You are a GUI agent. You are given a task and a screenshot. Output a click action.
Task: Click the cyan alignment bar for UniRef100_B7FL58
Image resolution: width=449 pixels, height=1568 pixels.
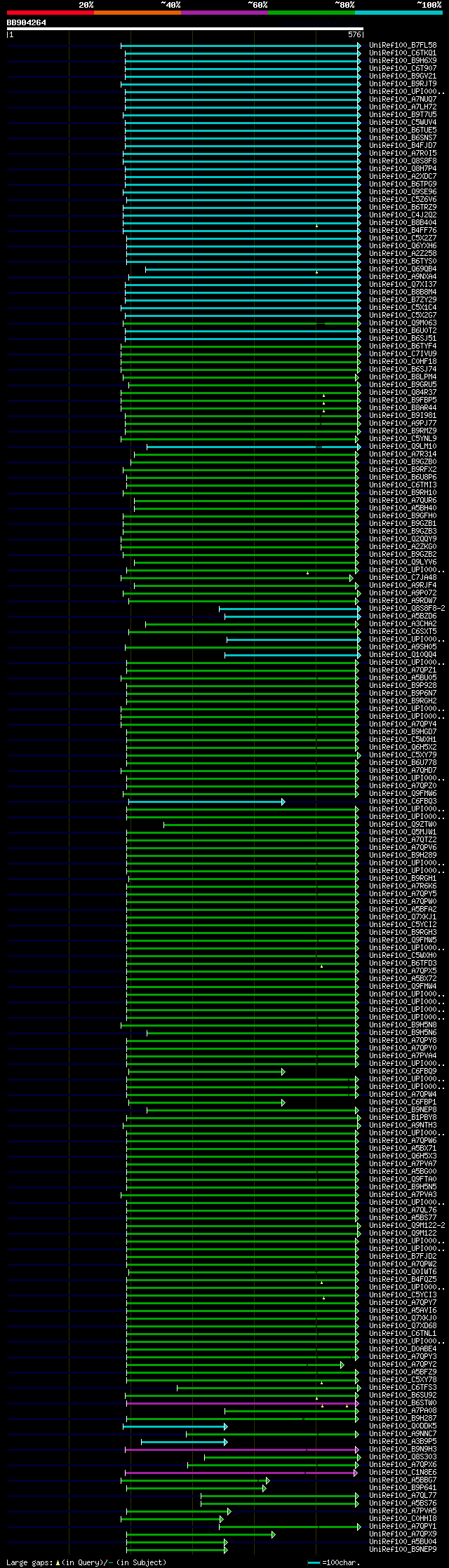coord(241,46)
